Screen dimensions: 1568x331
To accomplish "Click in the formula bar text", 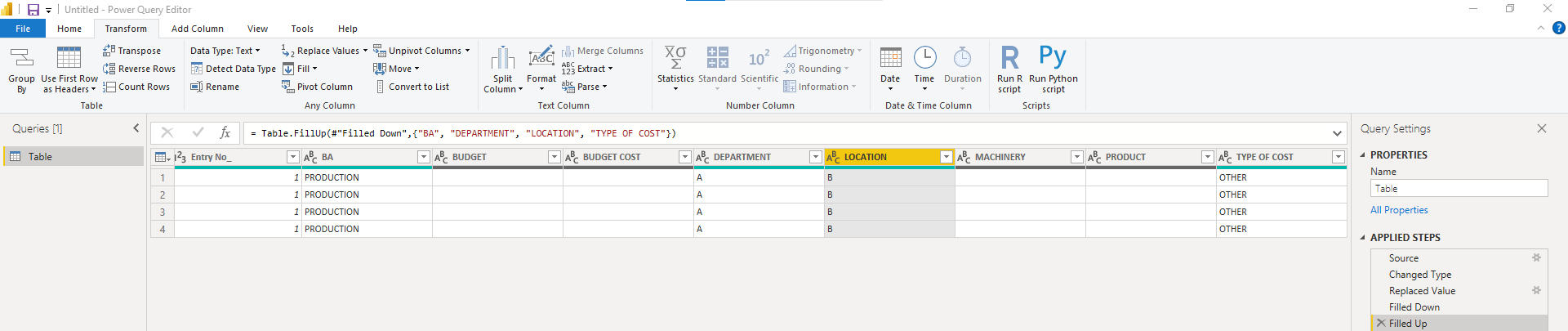I will coord(785,133).
